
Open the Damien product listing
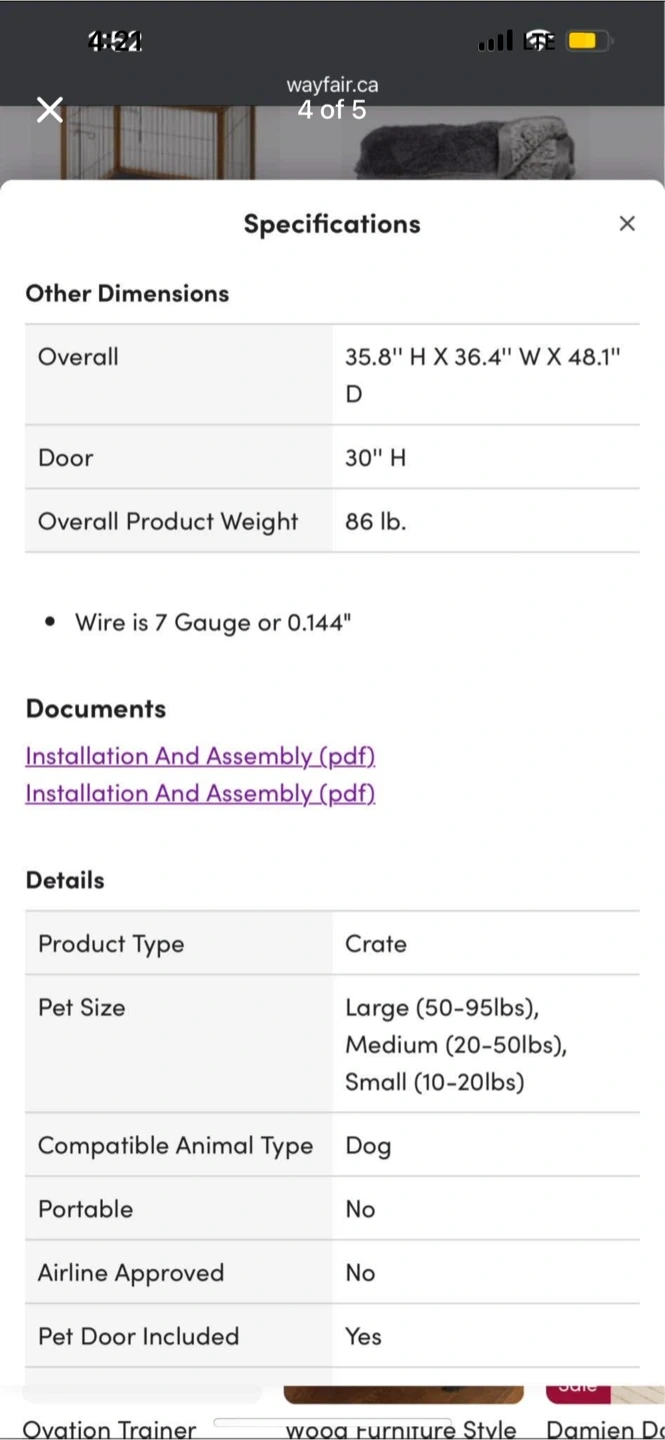[x=605, y=1429]
